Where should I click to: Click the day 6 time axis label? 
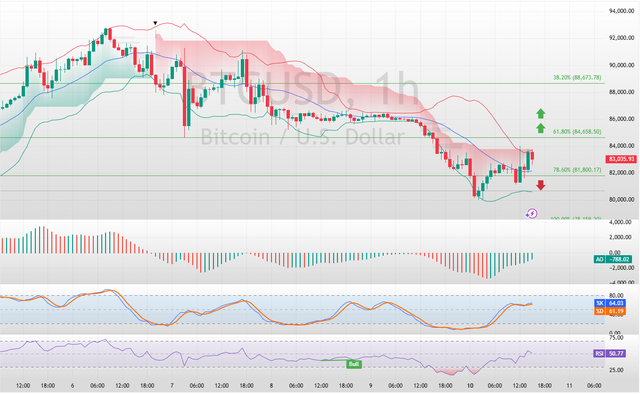pos(72,385)
